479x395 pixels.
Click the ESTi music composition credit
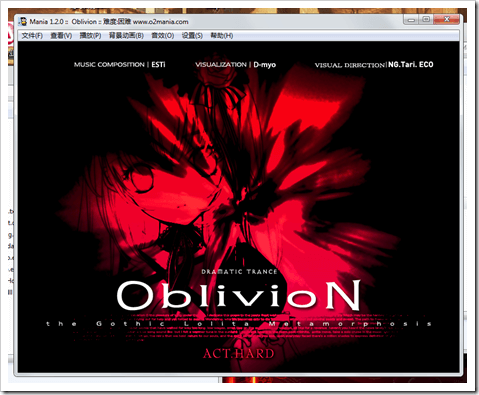pos(158,65)
